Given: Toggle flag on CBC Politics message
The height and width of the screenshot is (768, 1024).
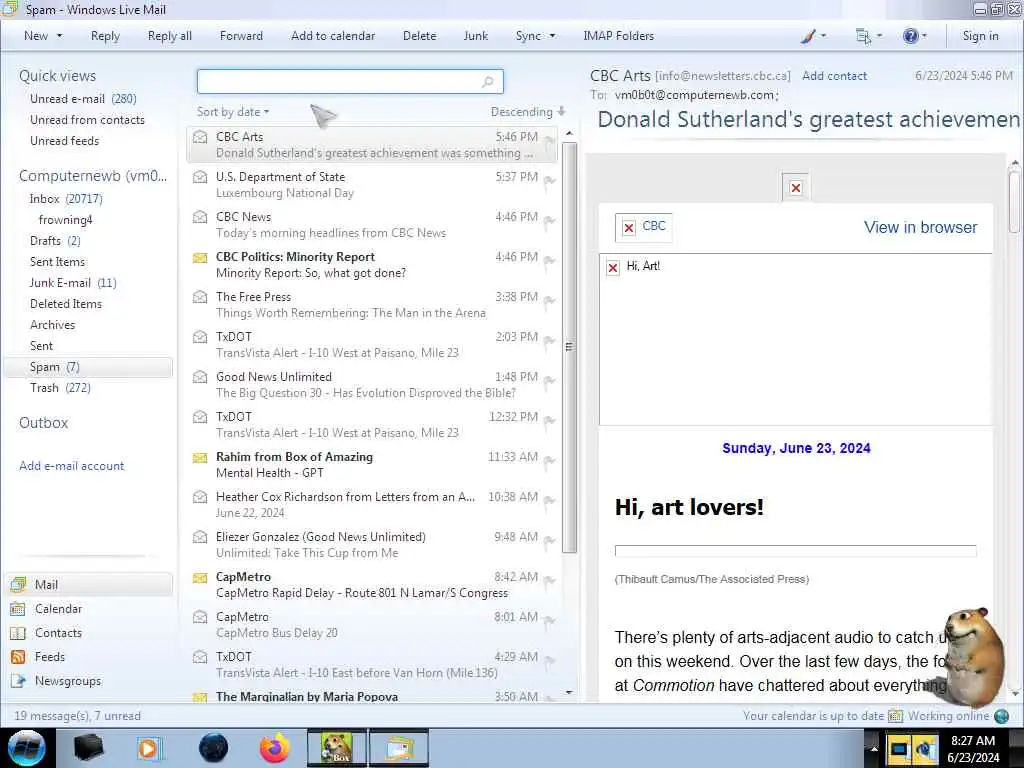Looking at the screenshot, I should tap(549, 261).
